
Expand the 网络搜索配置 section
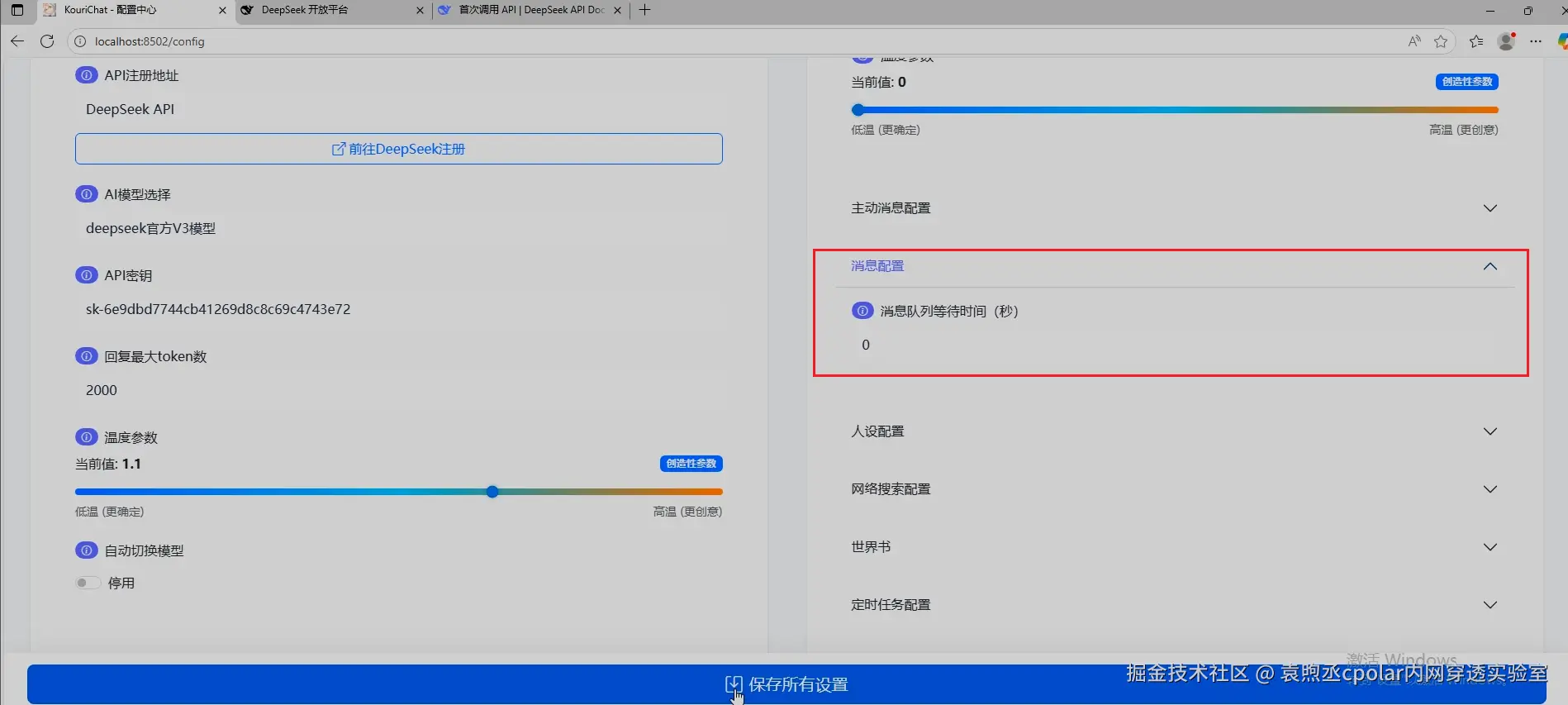pos(1175,489)
